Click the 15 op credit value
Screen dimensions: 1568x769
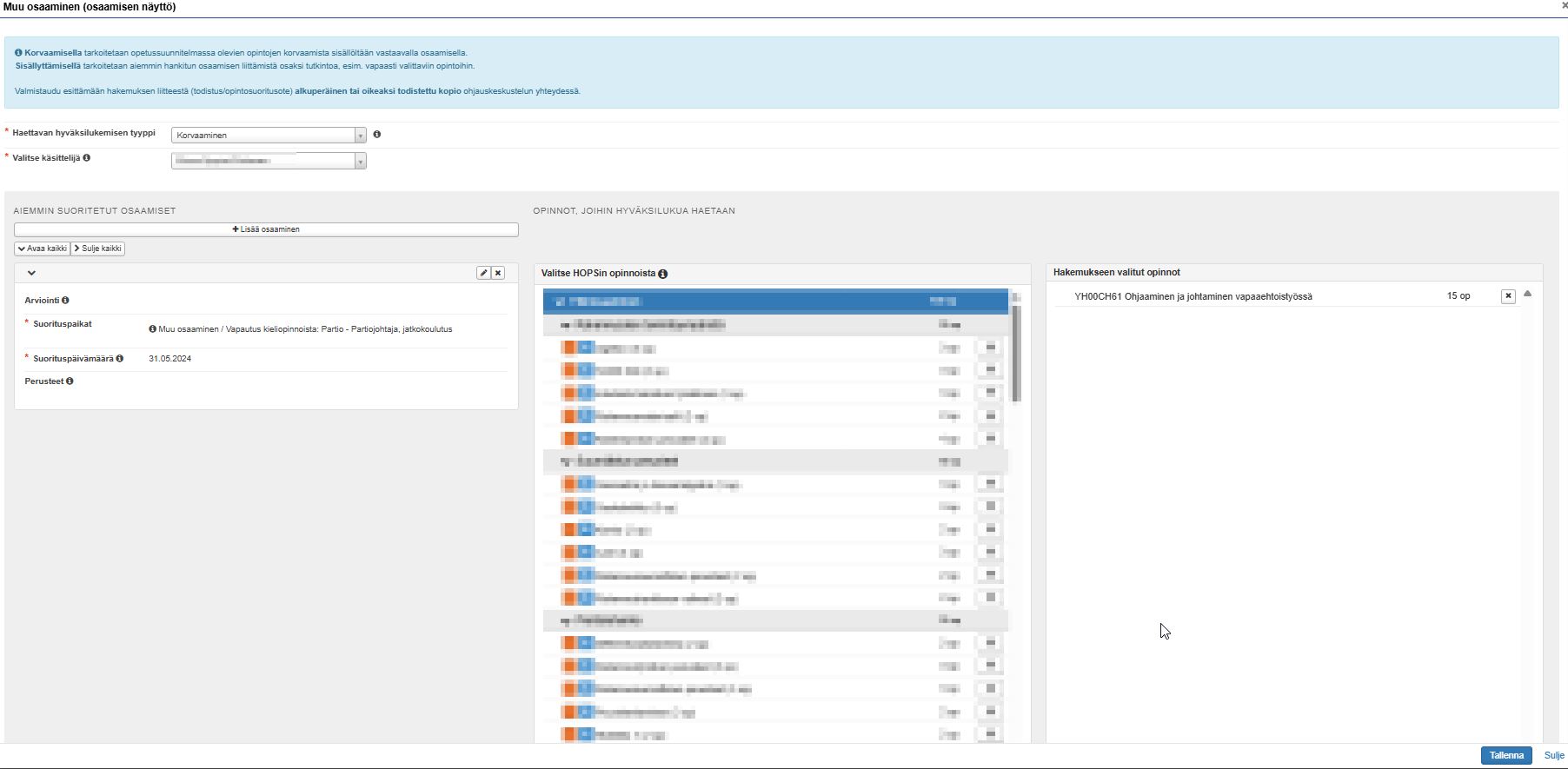pyautogui.click(x=1458, y=296)
